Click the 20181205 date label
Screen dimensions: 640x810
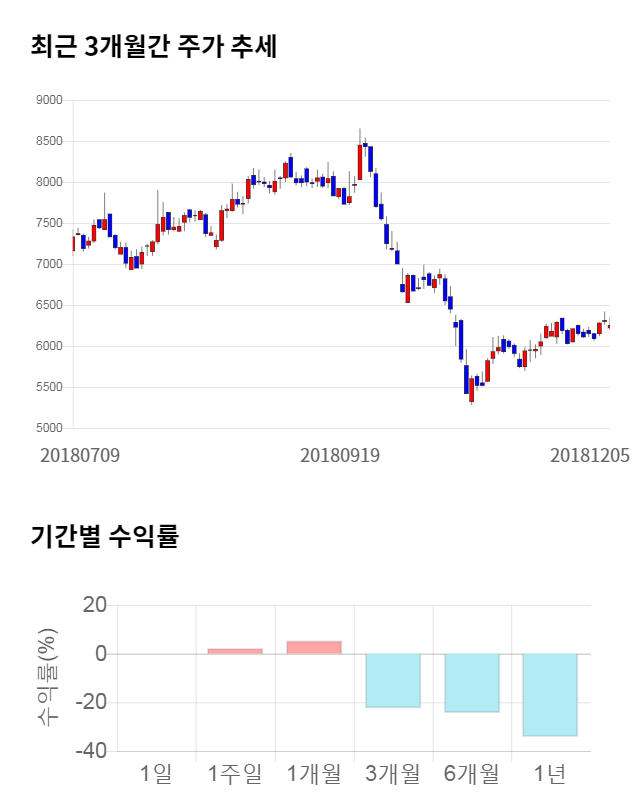pyautogui.click(x=590, y=455)
